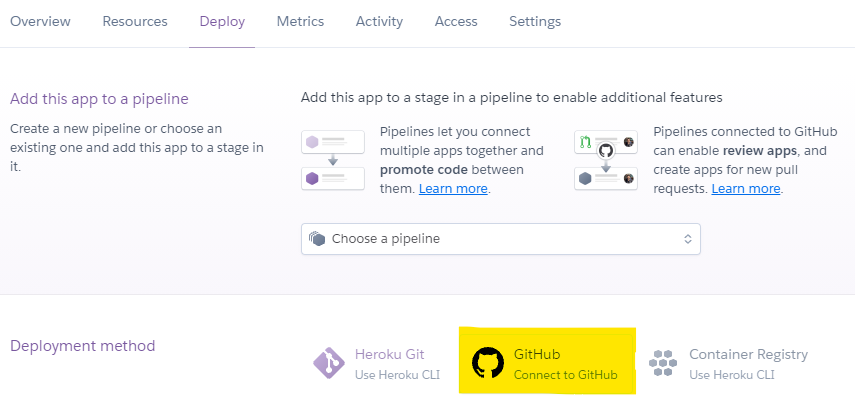
Task: Click the Add this app to a pipeline heading
Action: click(x=99, y=99)
